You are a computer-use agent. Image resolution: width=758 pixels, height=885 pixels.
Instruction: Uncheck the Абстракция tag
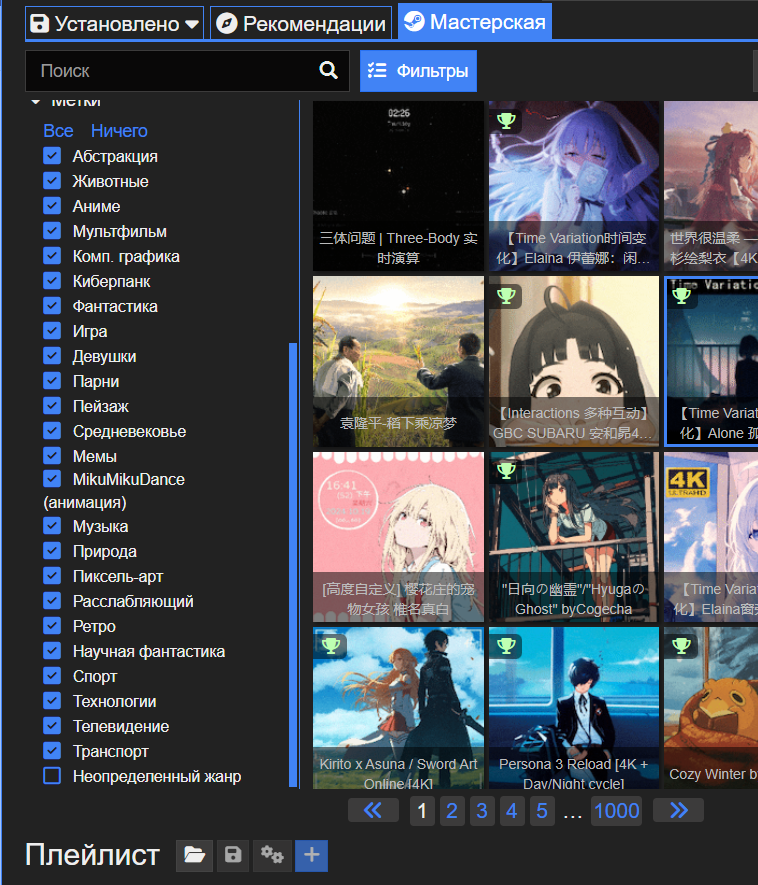pyautogui.click(x=52, y=156)
